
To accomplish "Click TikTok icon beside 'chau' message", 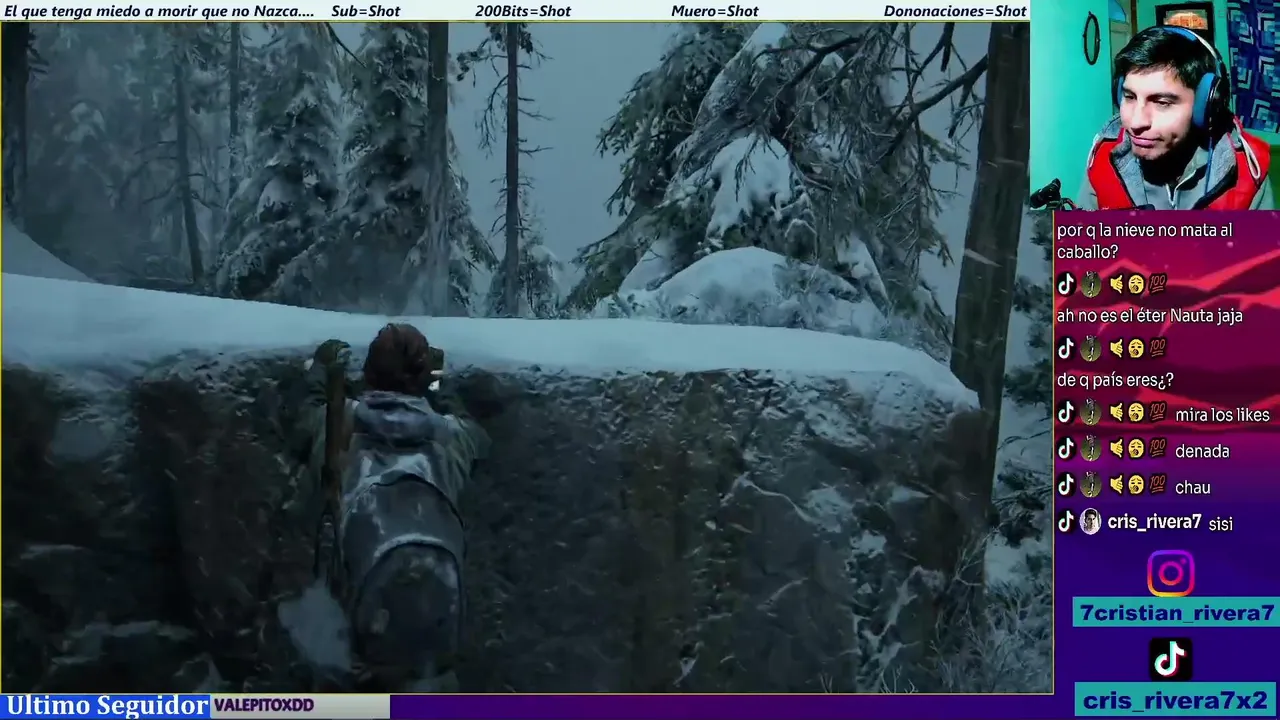I will coord(1066,485).
